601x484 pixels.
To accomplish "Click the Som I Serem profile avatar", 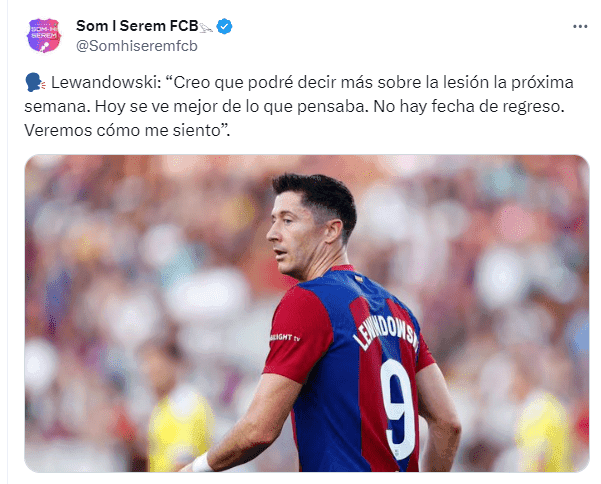I will [44, 36].
